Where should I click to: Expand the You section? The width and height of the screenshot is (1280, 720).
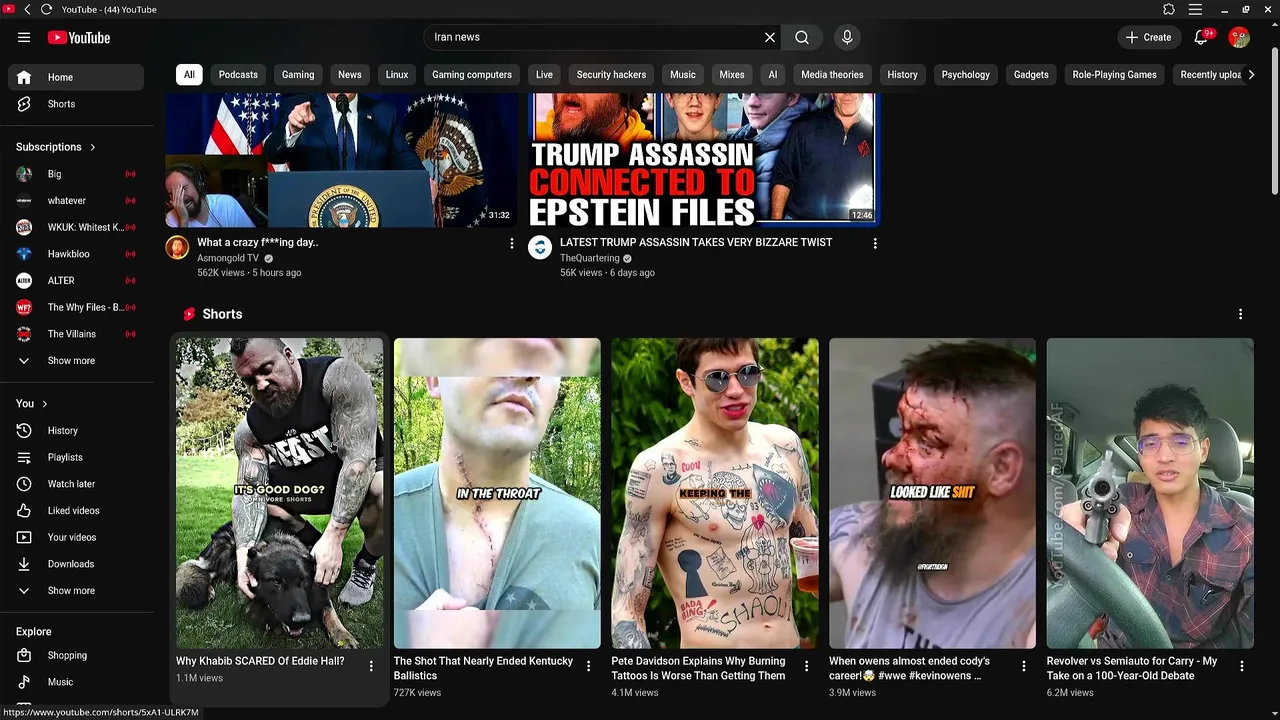(x=32, y=403)
